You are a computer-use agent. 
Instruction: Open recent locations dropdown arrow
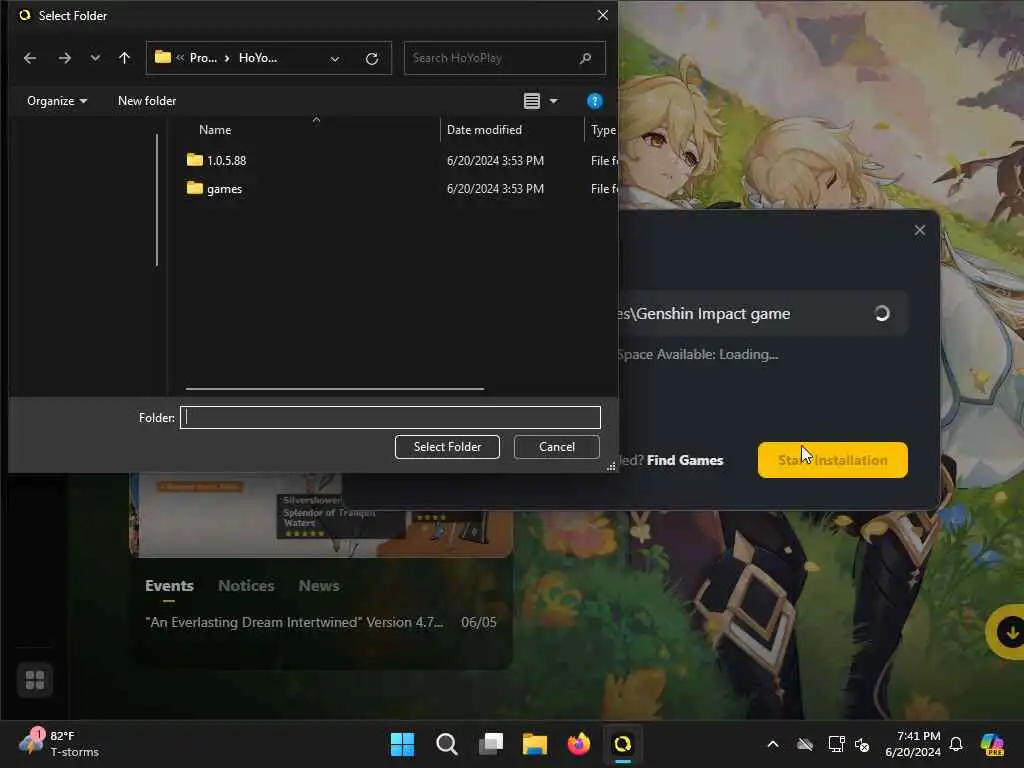pyautogui.click(x=95, y=58)
